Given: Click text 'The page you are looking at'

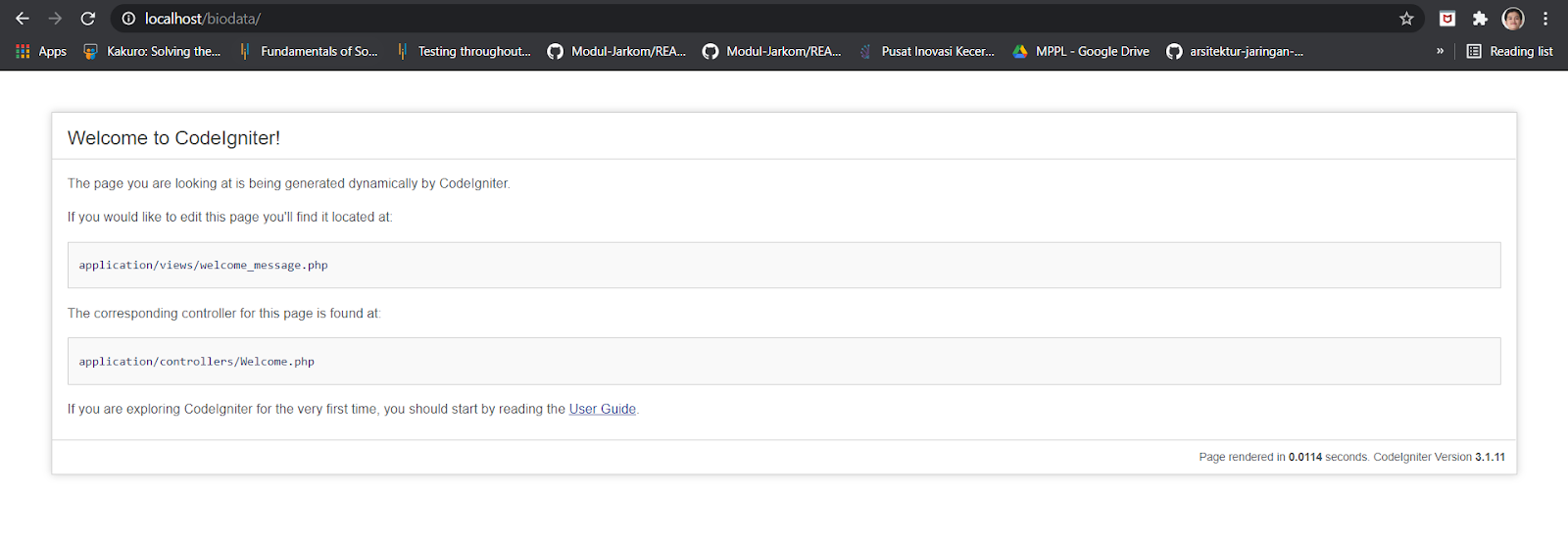Looking at the screenshot, I should tap(150, 183).
